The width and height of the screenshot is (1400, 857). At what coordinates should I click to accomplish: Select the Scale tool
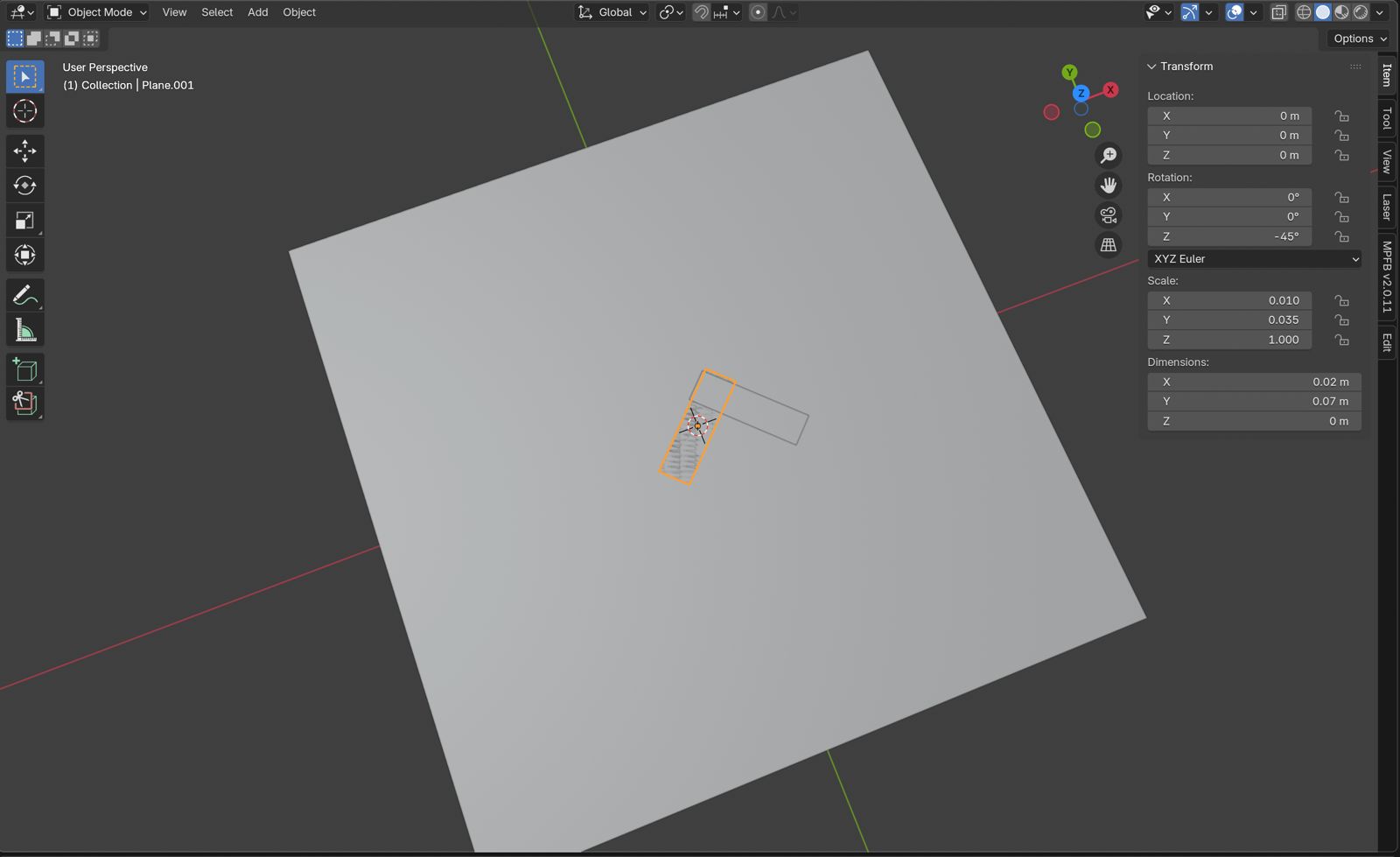coord(24,221)
